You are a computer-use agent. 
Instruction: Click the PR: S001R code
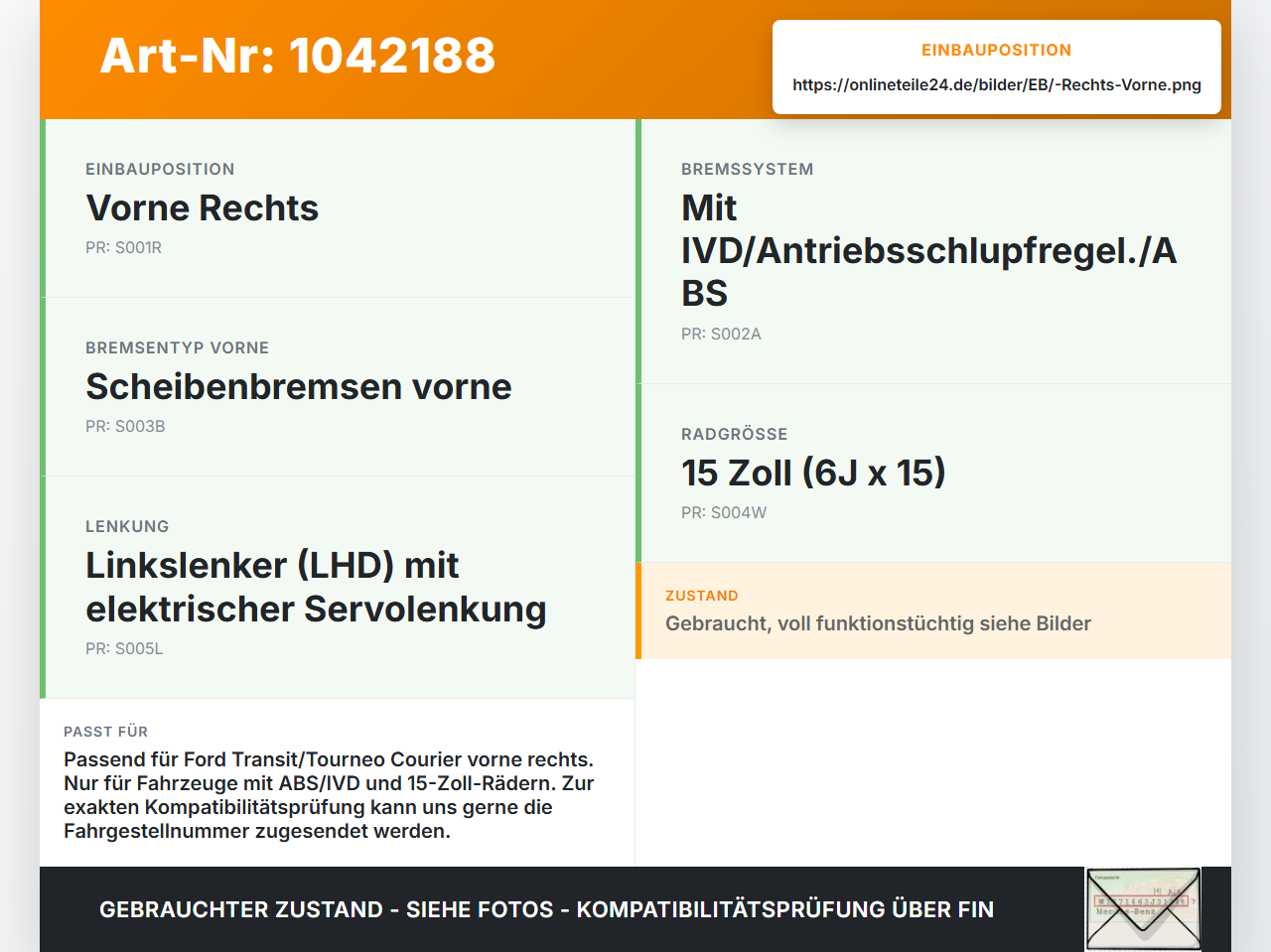pos(123,248)
